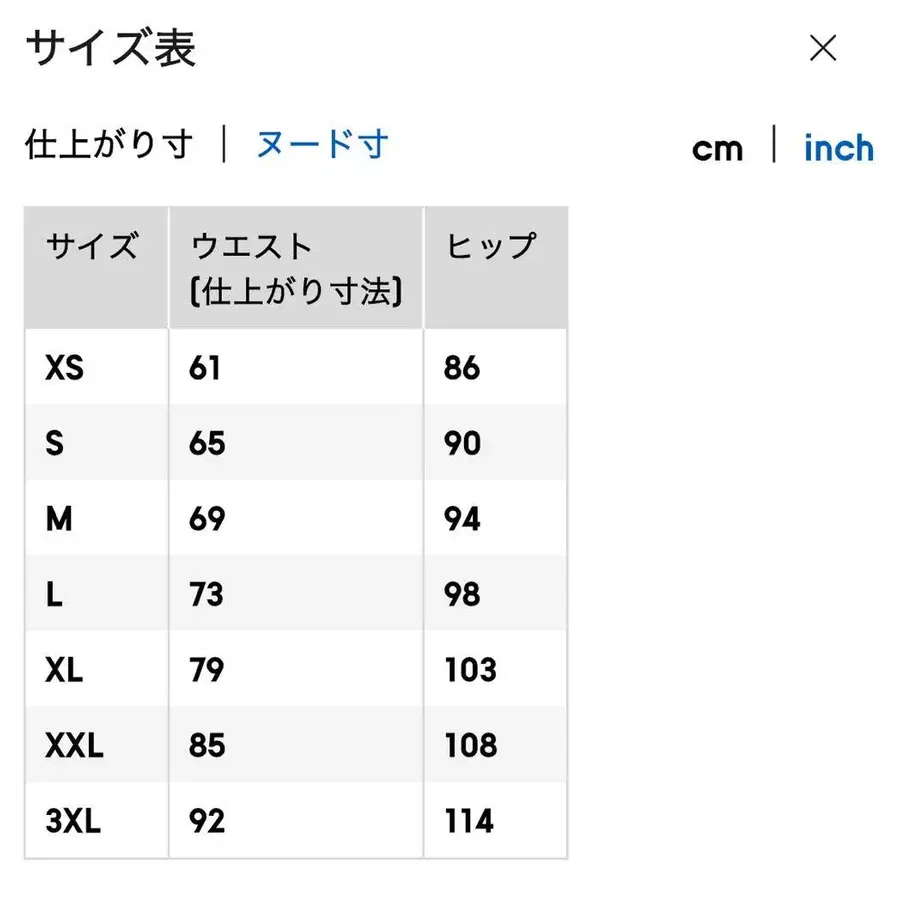
Task: Click the waist value 69 for size M
Action: coord(206,519)
